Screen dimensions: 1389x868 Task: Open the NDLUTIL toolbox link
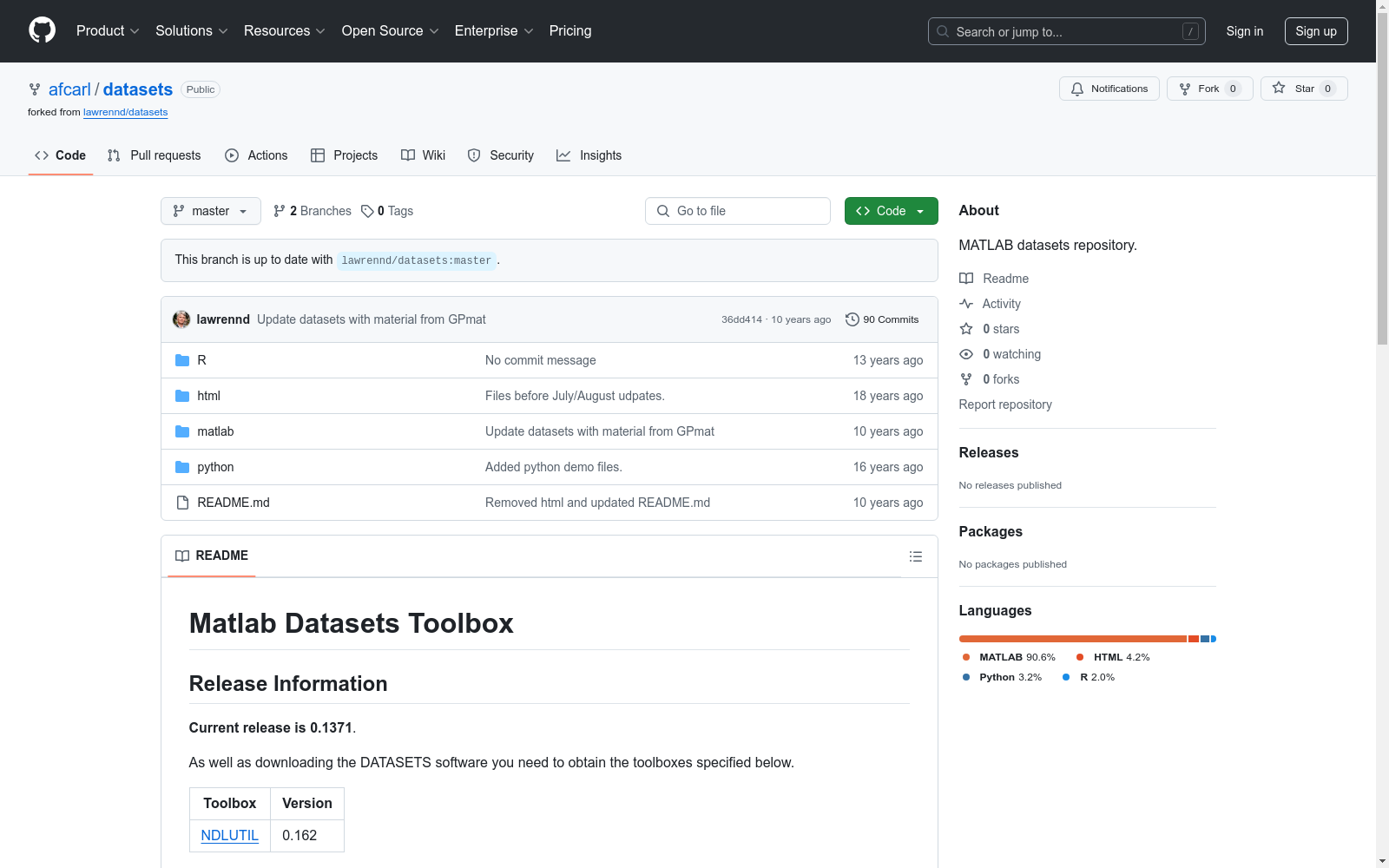click(x=229, y=835)
